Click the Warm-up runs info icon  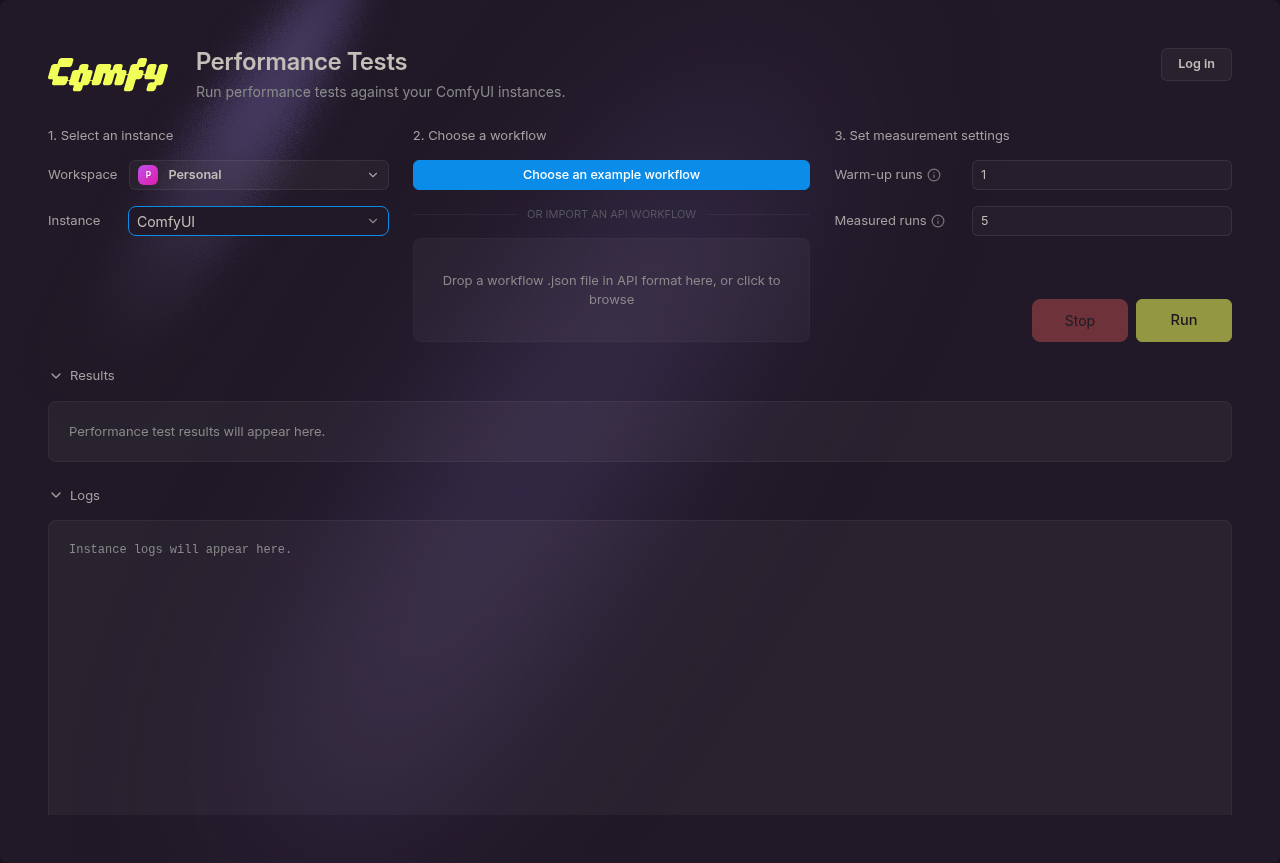click(934, 175)
